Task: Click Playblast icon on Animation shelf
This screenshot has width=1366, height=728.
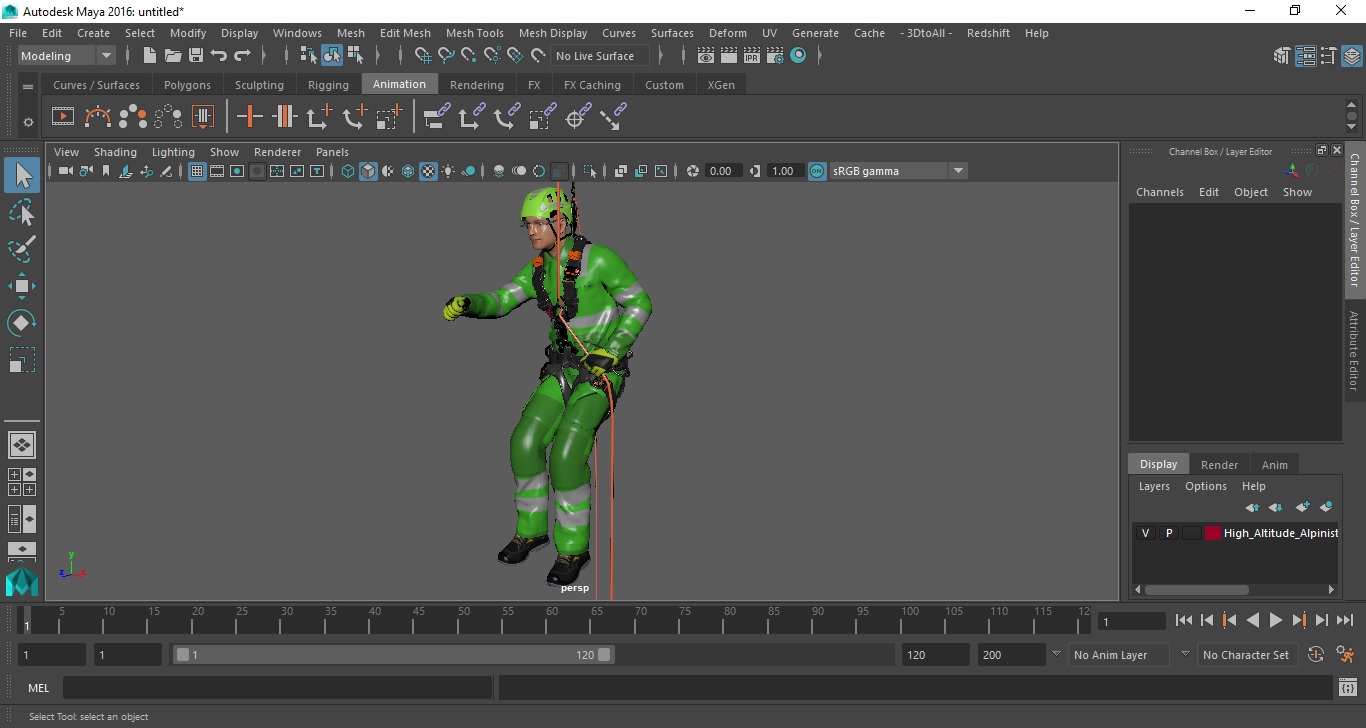Action: tap(63, 117)
